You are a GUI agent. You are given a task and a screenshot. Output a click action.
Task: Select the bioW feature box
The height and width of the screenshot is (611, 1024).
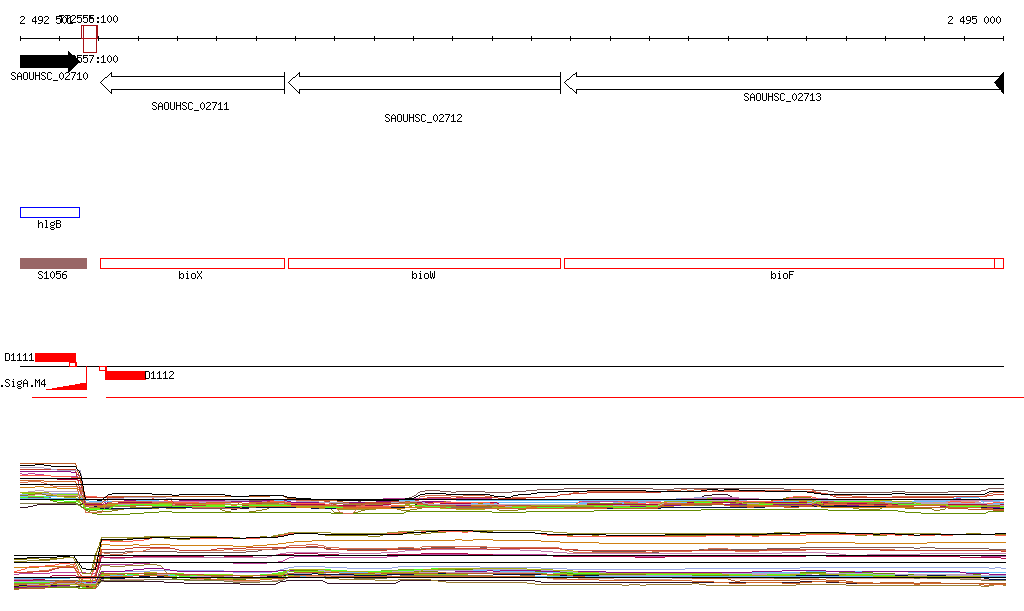tap(424, 263)
